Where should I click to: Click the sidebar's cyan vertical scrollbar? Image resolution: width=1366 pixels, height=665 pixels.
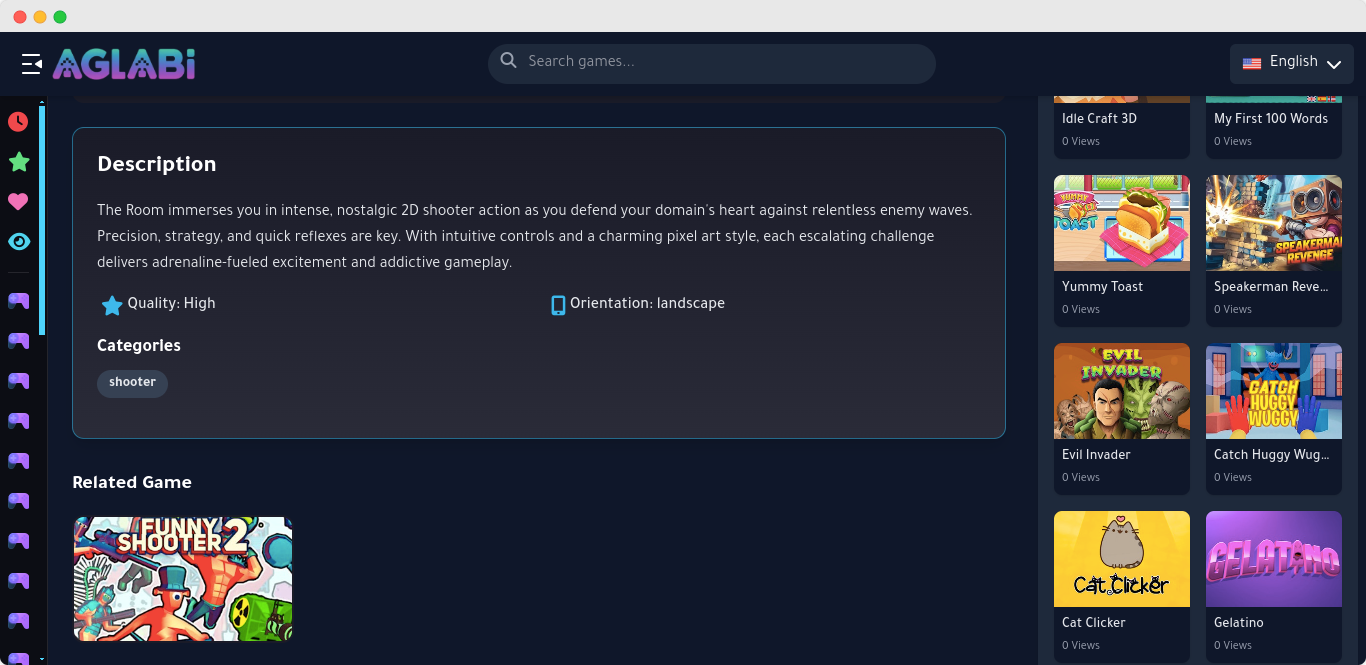[x=42, y=220]
